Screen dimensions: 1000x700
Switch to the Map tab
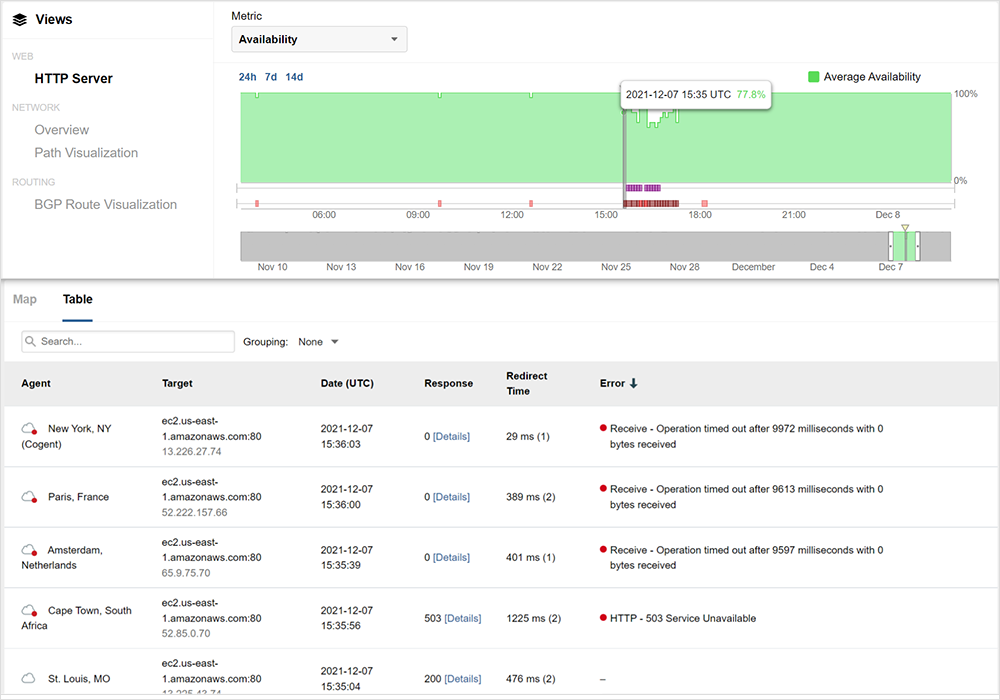coord(25,299)
